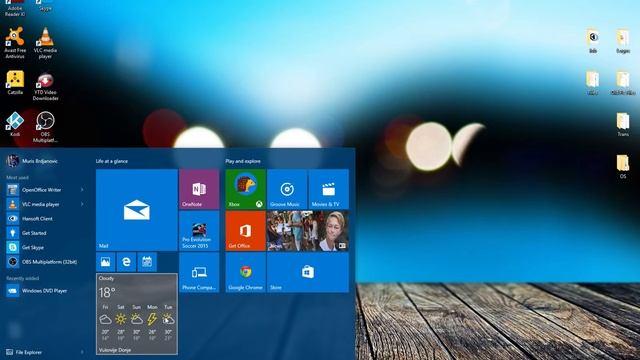640x360 pixels.
Task: Launch OBS Multiplatform (32bit) from list
Action: point(46,262)
